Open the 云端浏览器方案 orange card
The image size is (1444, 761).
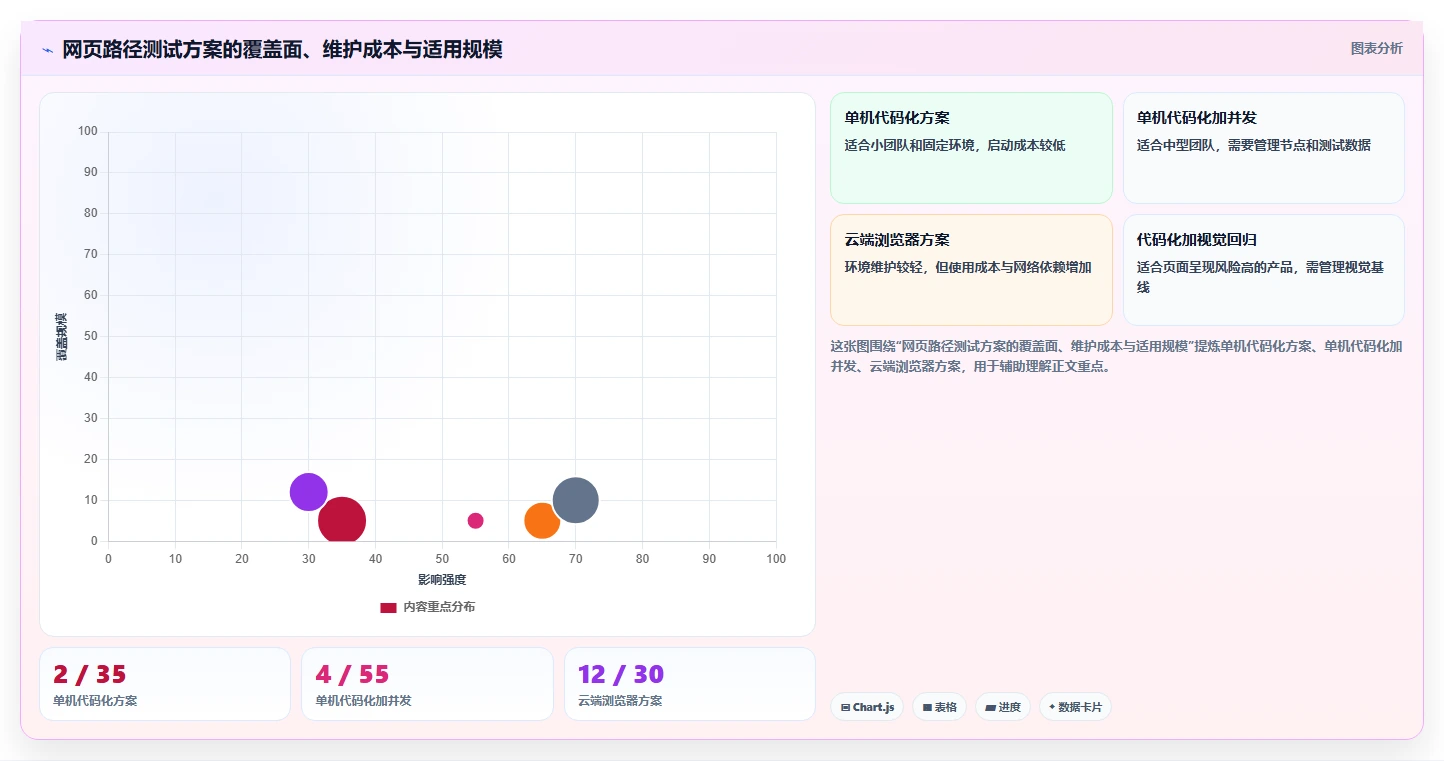click(x=971, y=270)
